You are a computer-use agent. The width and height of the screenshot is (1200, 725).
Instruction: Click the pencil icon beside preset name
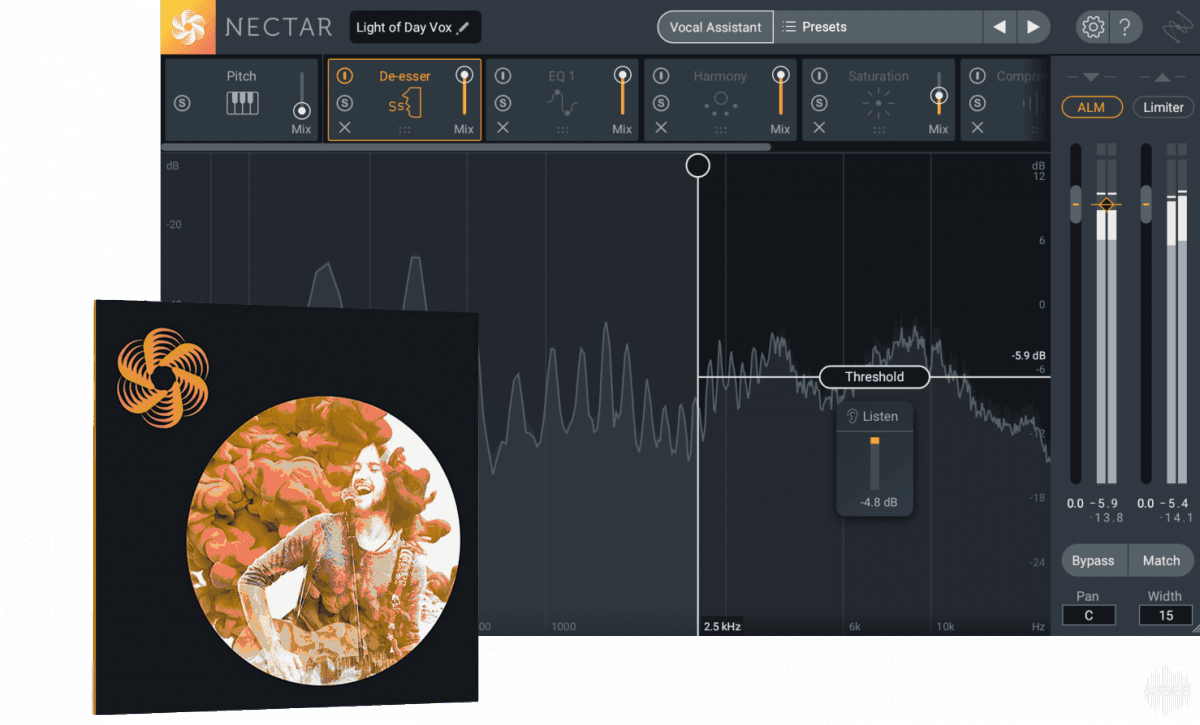tap(463, 28)
